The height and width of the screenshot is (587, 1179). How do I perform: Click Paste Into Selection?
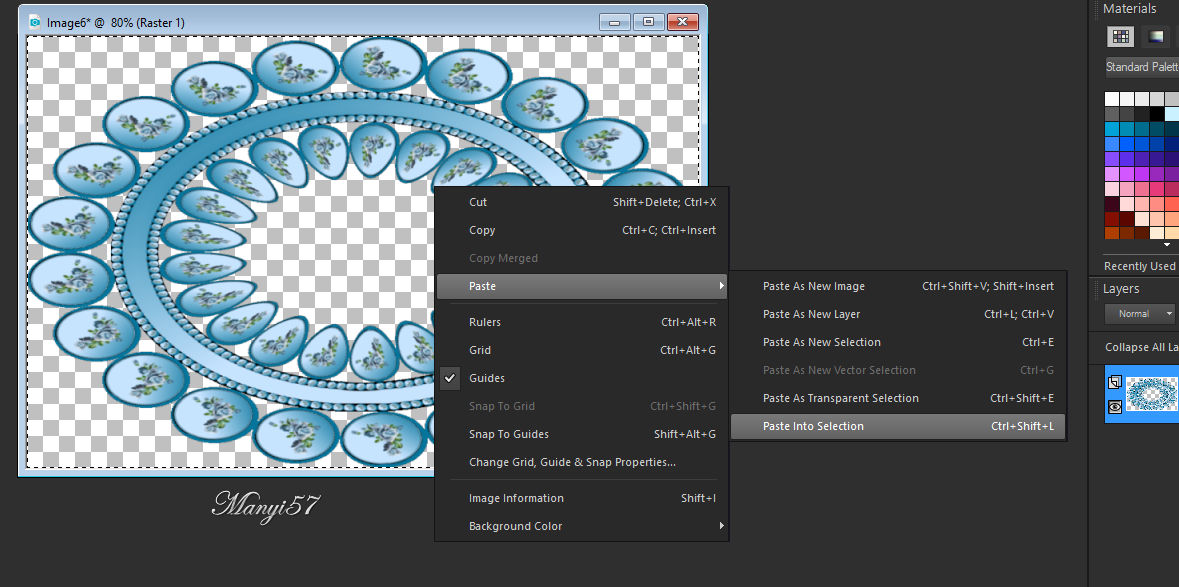pos(898,426)
